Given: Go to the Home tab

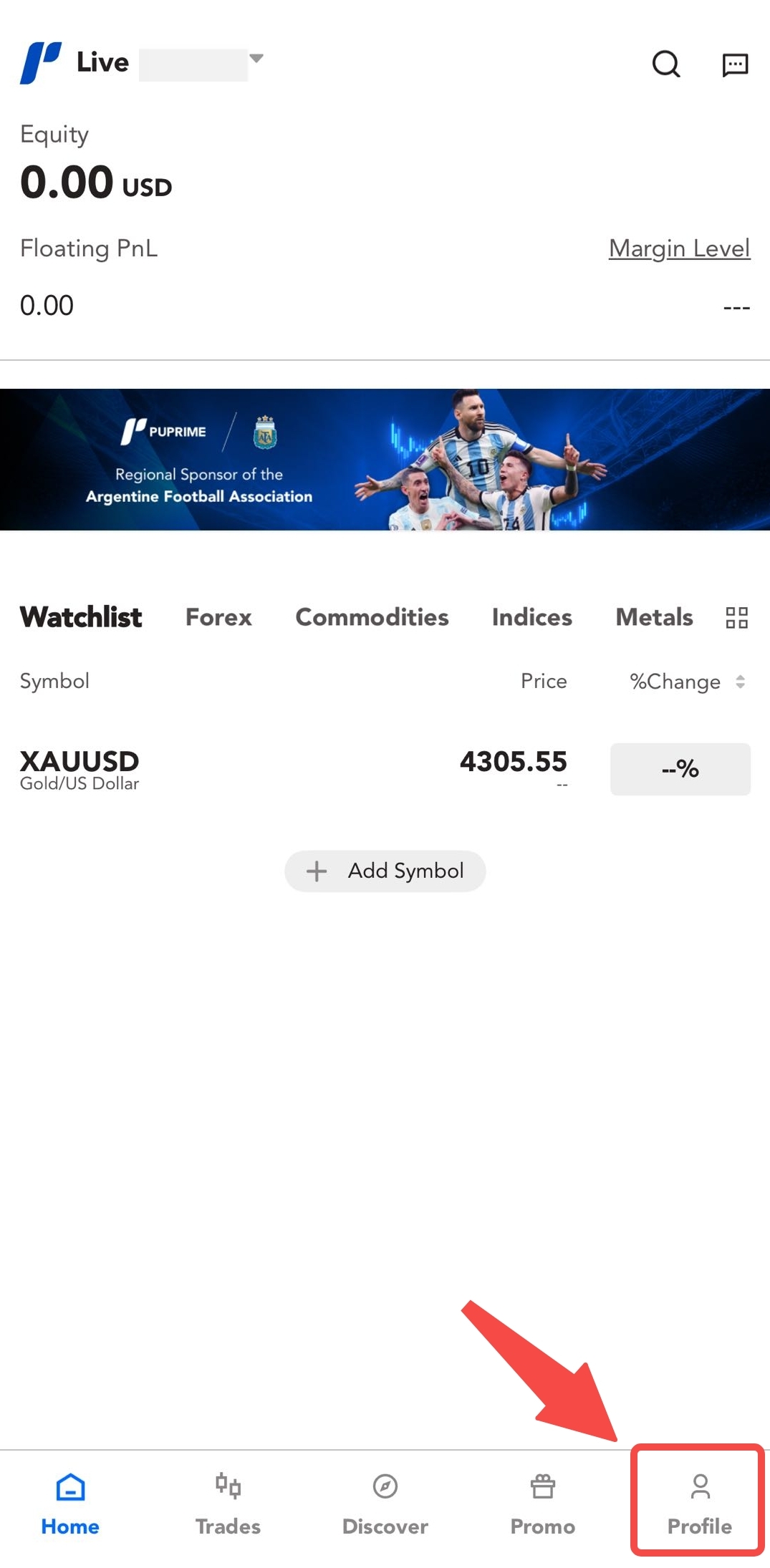Looking at the screenshot, I should (70, 1504).
